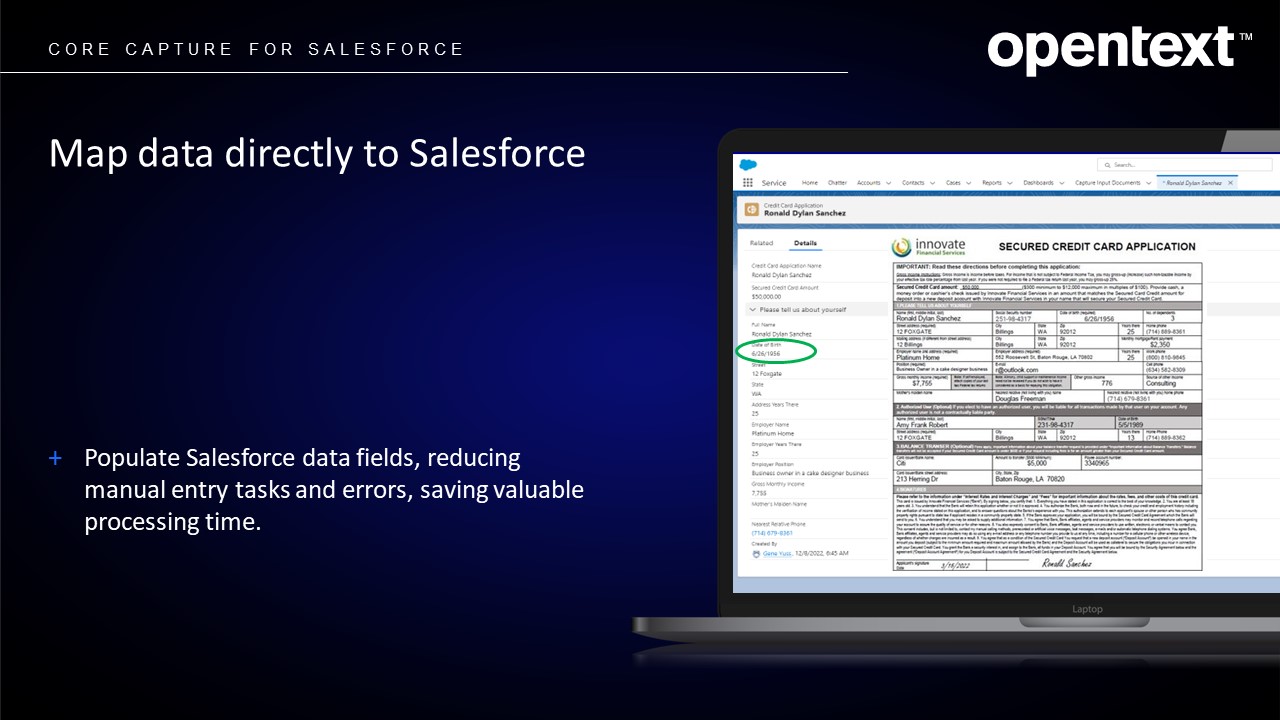Click the (714) 679-8361 phone link
The image size is (1280, 720).
coord(772,533)
